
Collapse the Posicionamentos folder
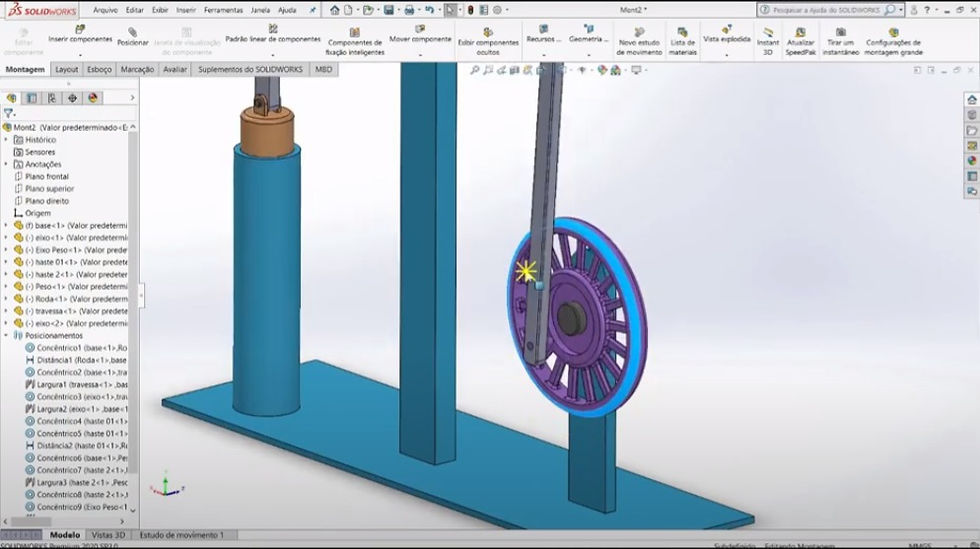point(6,336)
